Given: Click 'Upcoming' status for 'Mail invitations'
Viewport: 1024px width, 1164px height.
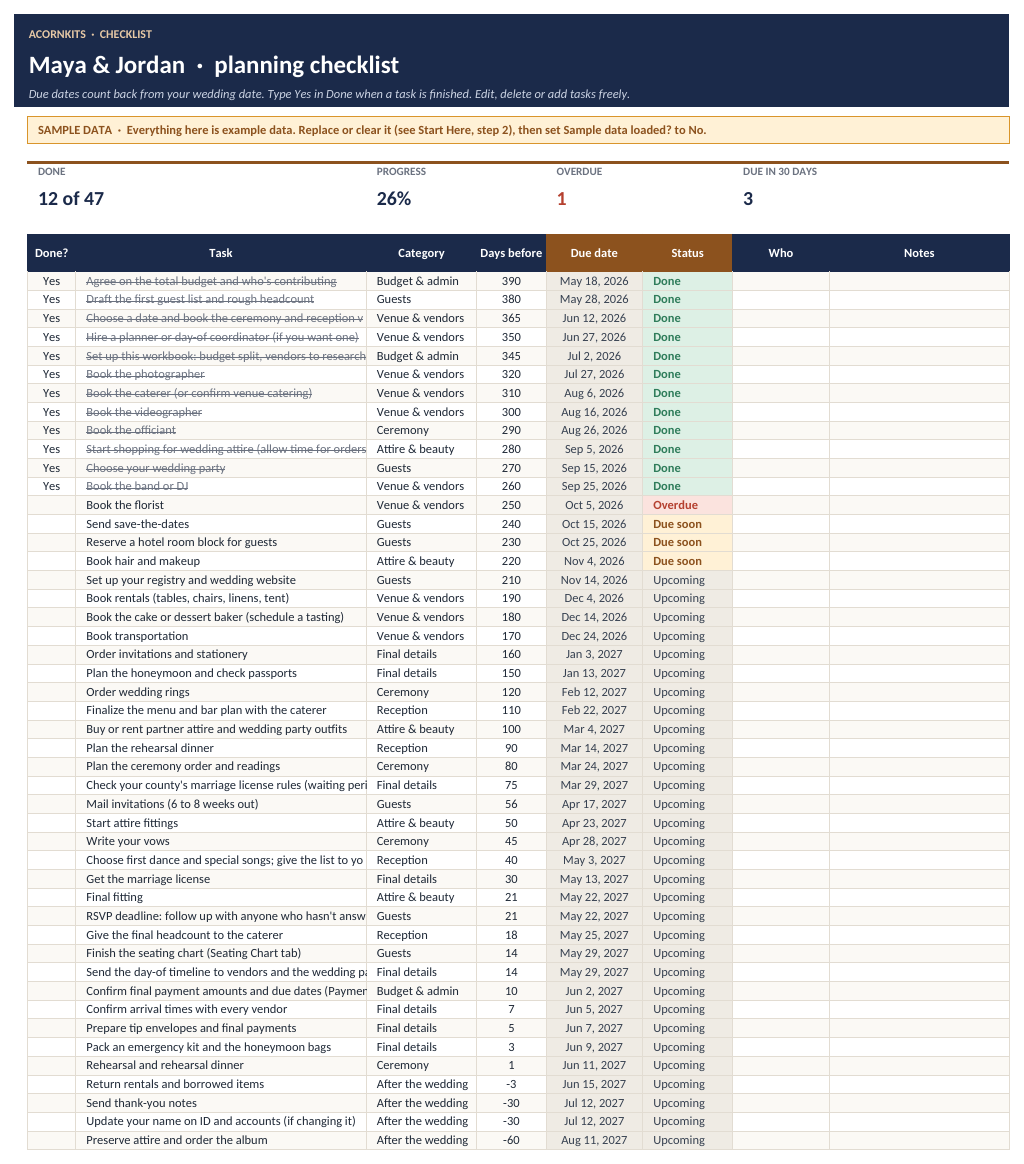Looking at the screenshot, I should pyautogui.click(x=687, y=804).
